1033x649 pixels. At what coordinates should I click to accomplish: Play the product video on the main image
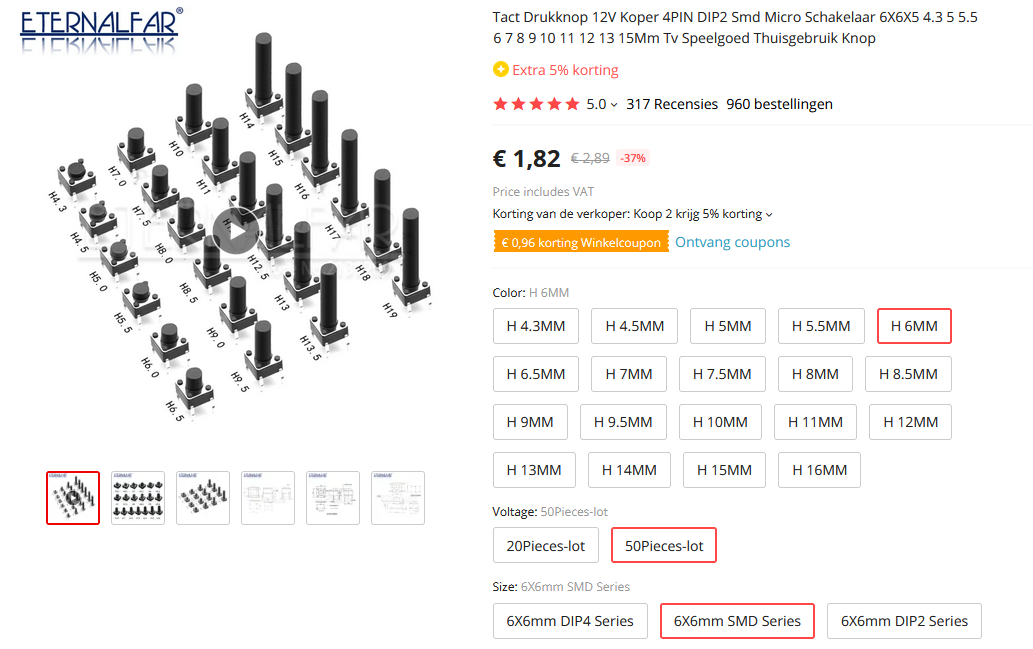pos(235,230)
